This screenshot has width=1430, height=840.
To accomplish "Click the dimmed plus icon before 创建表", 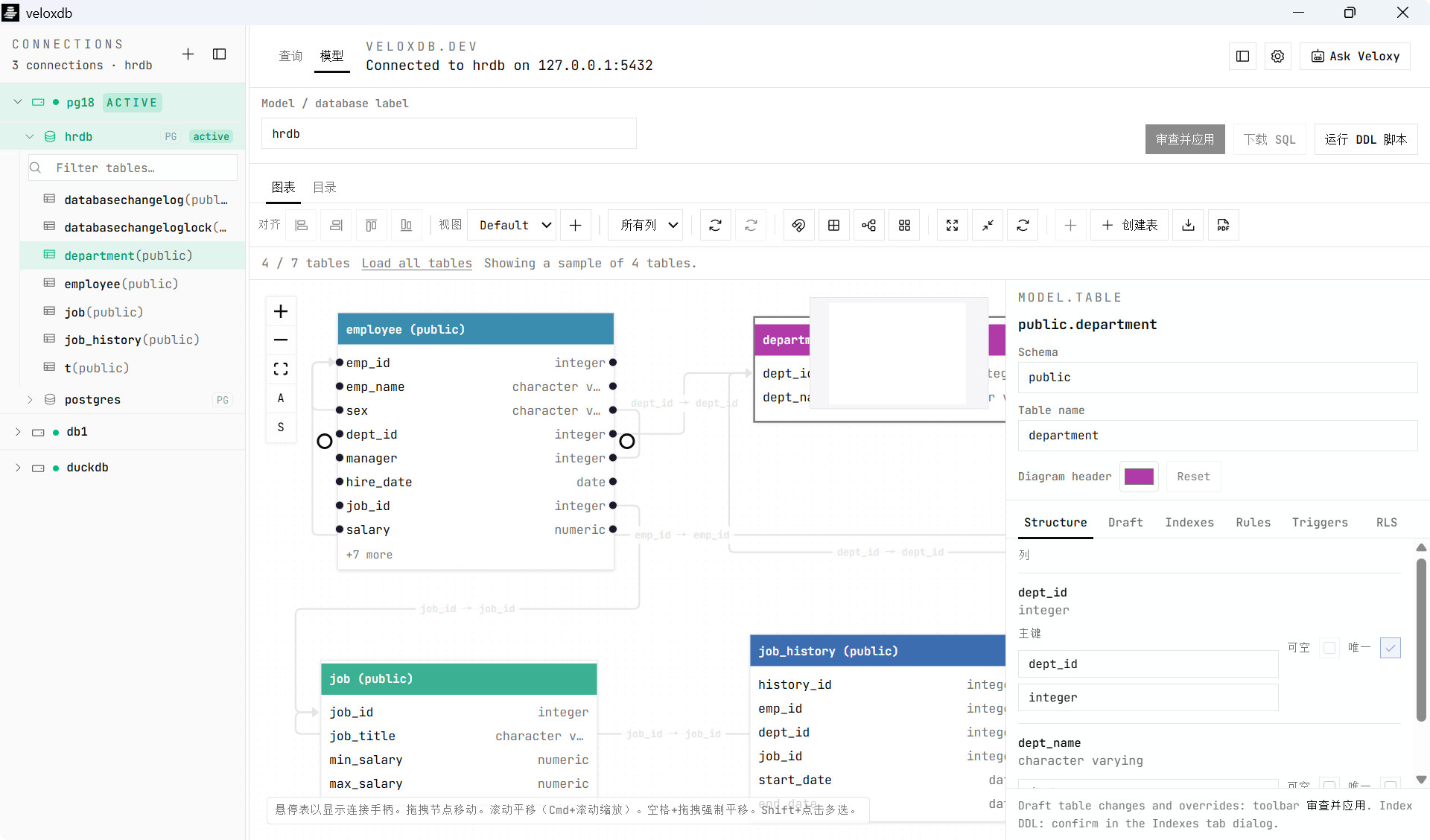I will click(1071, 225).
